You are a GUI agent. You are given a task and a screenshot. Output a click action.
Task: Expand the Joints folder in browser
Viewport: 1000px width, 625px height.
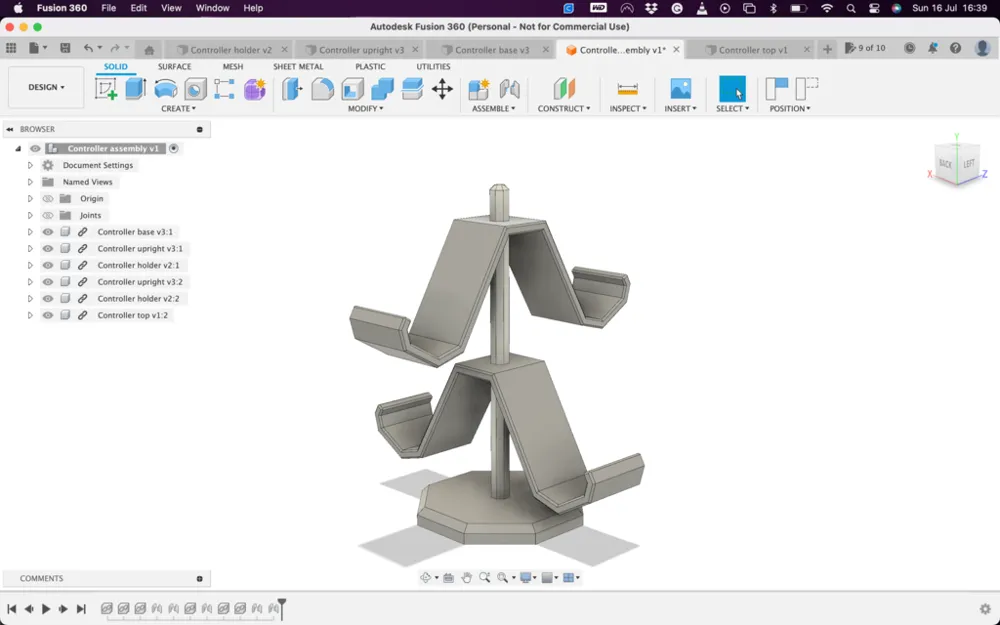(30, 215)
